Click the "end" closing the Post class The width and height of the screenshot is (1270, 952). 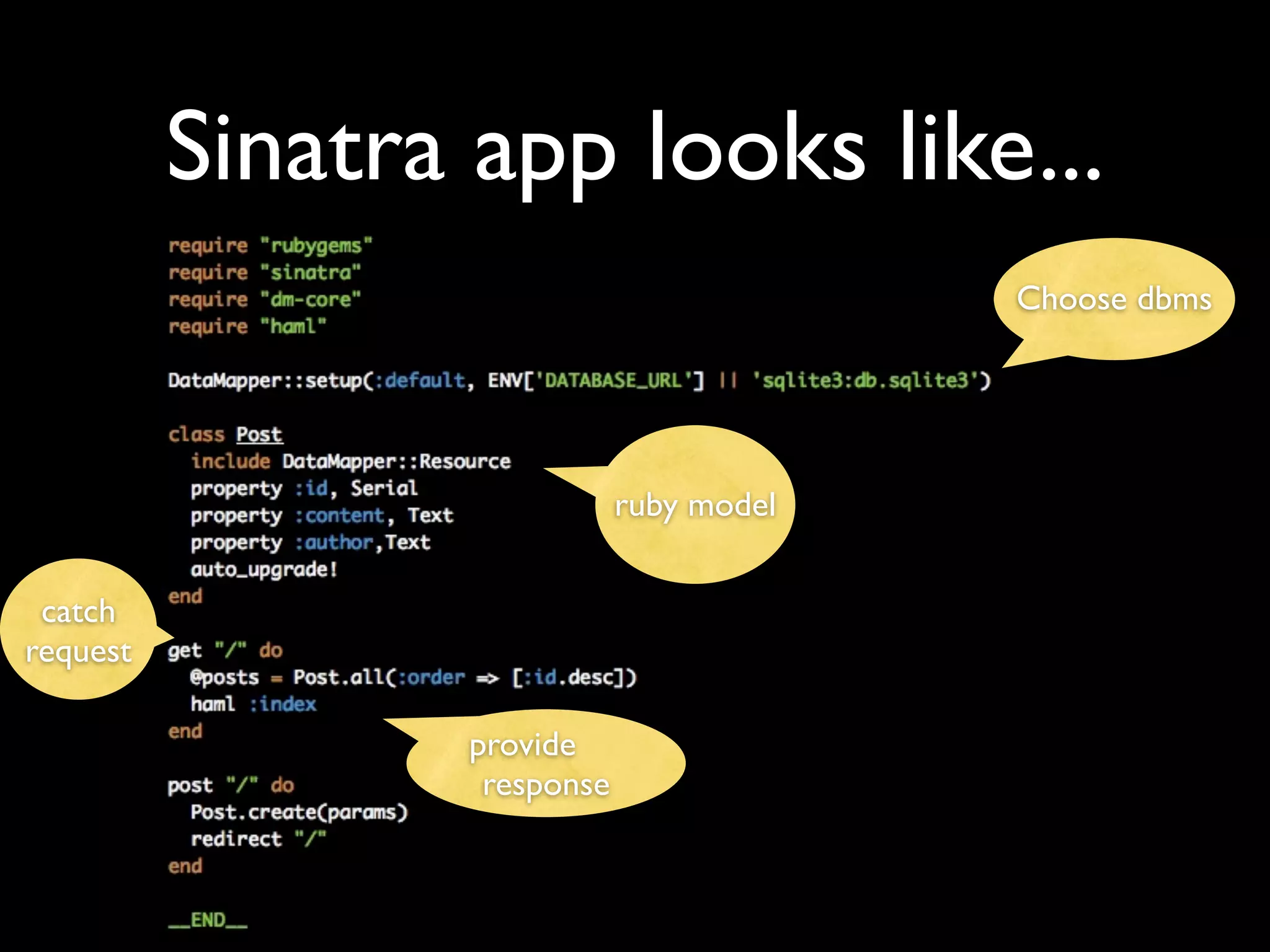pos(185,597)
